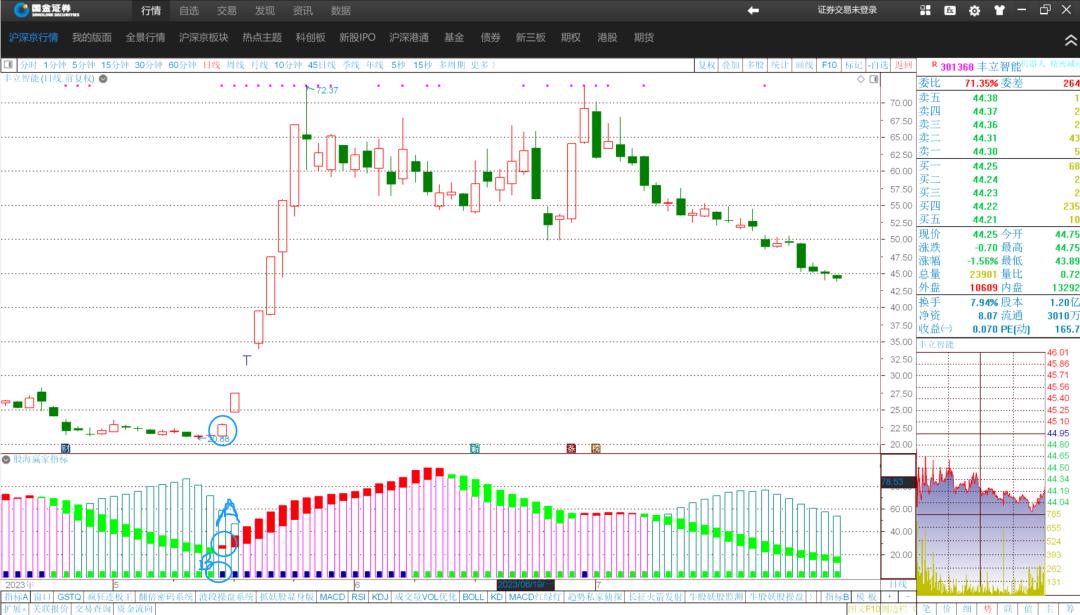Open the grid layout icon
Image resolution: width=1080 pixels, height=615 pixels.
tap(925, 10)
